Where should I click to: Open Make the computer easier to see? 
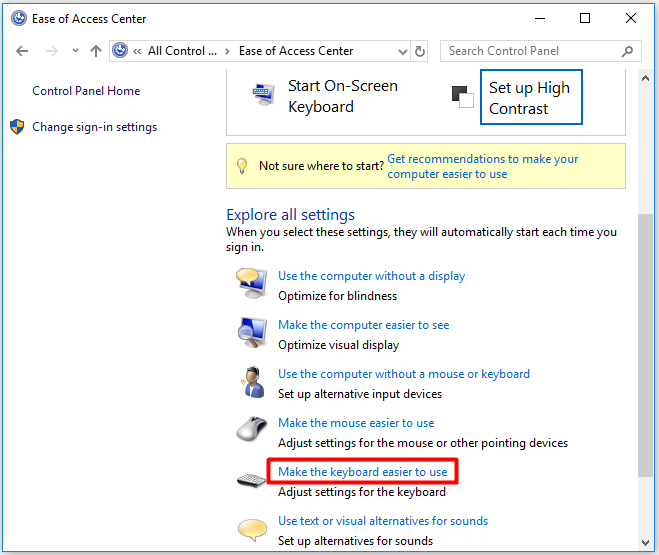coord(364,325)
